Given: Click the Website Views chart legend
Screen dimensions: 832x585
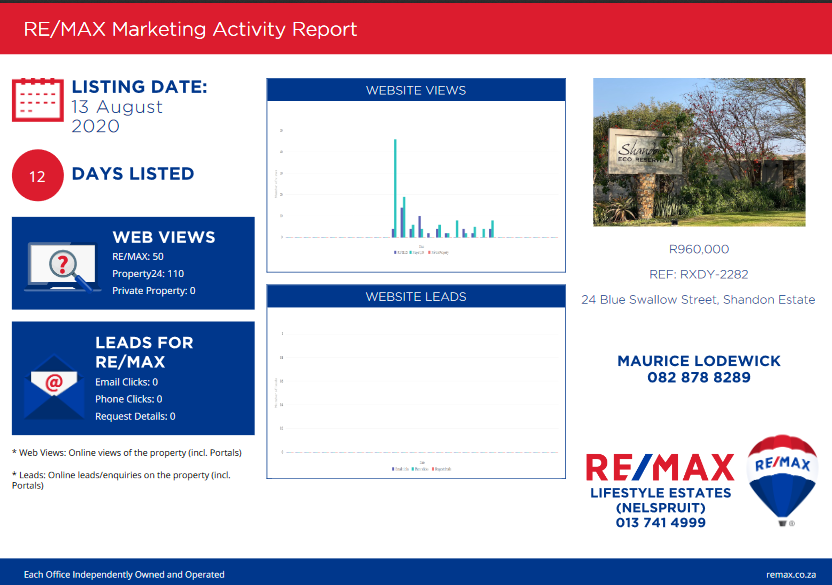Looking at the screenshot, I should coord(421,253).
